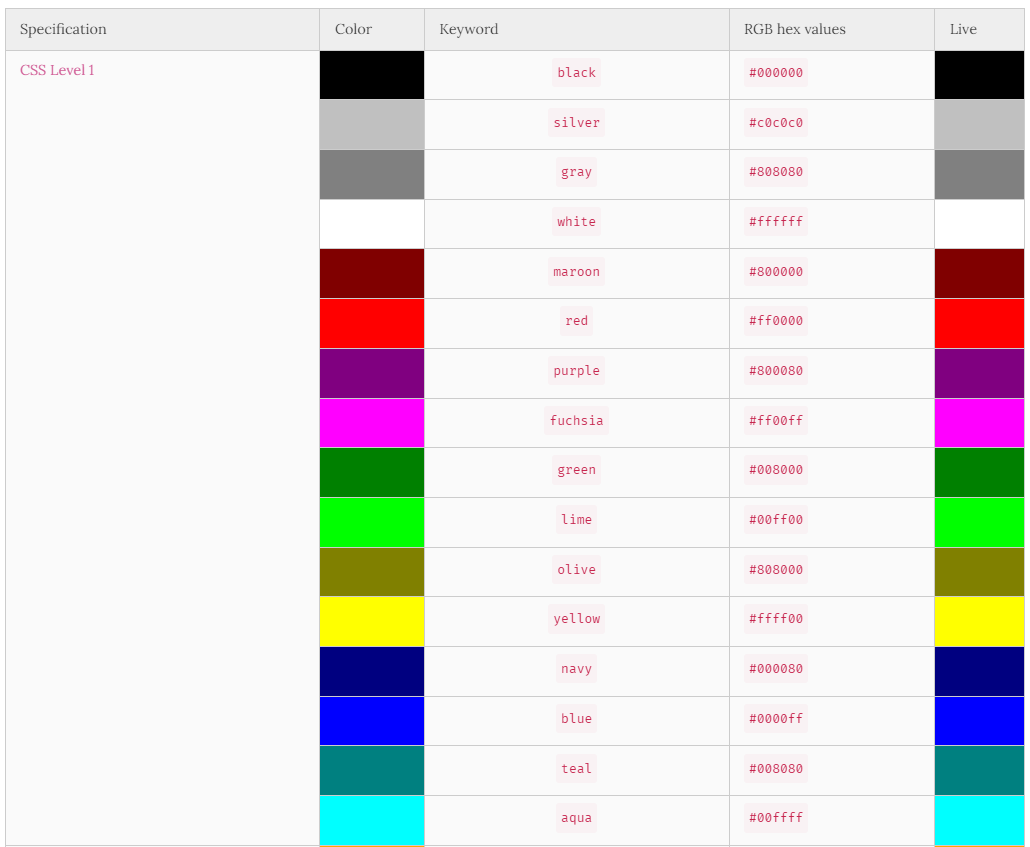Click the blue swatch in the Color column
Screen dimensions: 1030x847
(372, 721)
